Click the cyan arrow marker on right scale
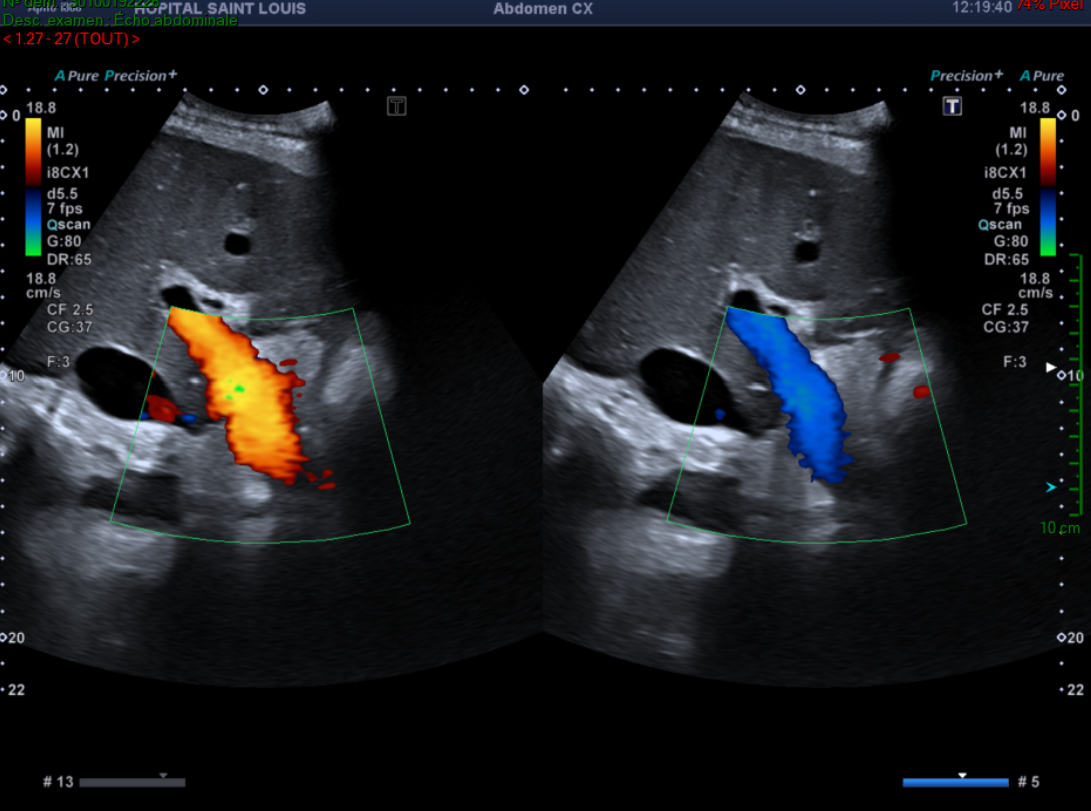1091x811 pixels. point(1050,487)
